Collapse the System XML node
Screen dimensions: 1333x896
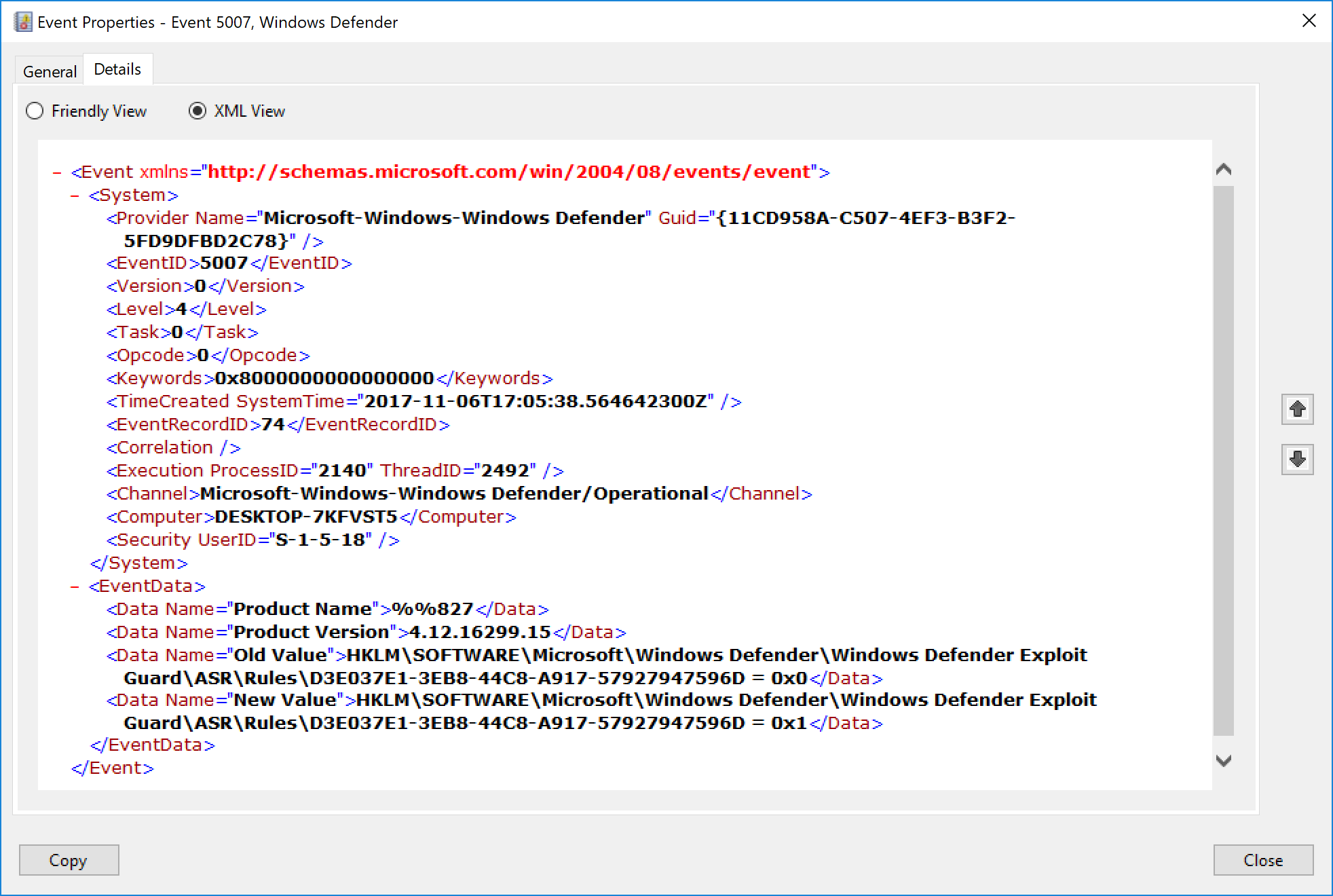(75, 195)
